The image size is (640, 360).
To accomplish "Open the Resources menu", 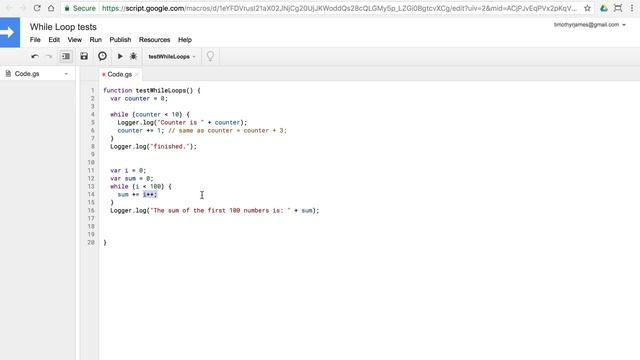I will (154, 40).
